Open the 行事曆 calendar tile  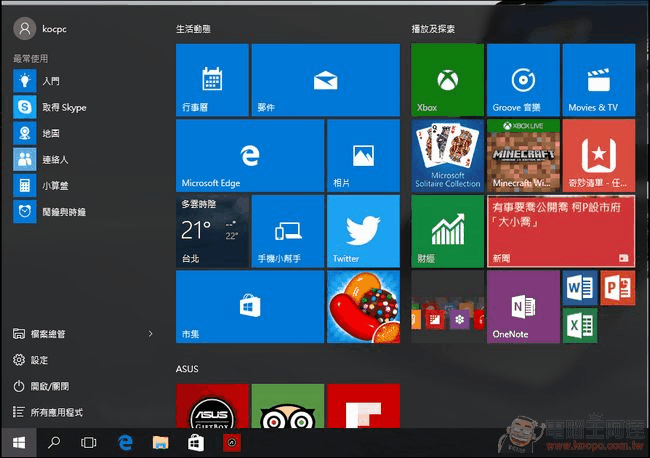coord(211,80)
